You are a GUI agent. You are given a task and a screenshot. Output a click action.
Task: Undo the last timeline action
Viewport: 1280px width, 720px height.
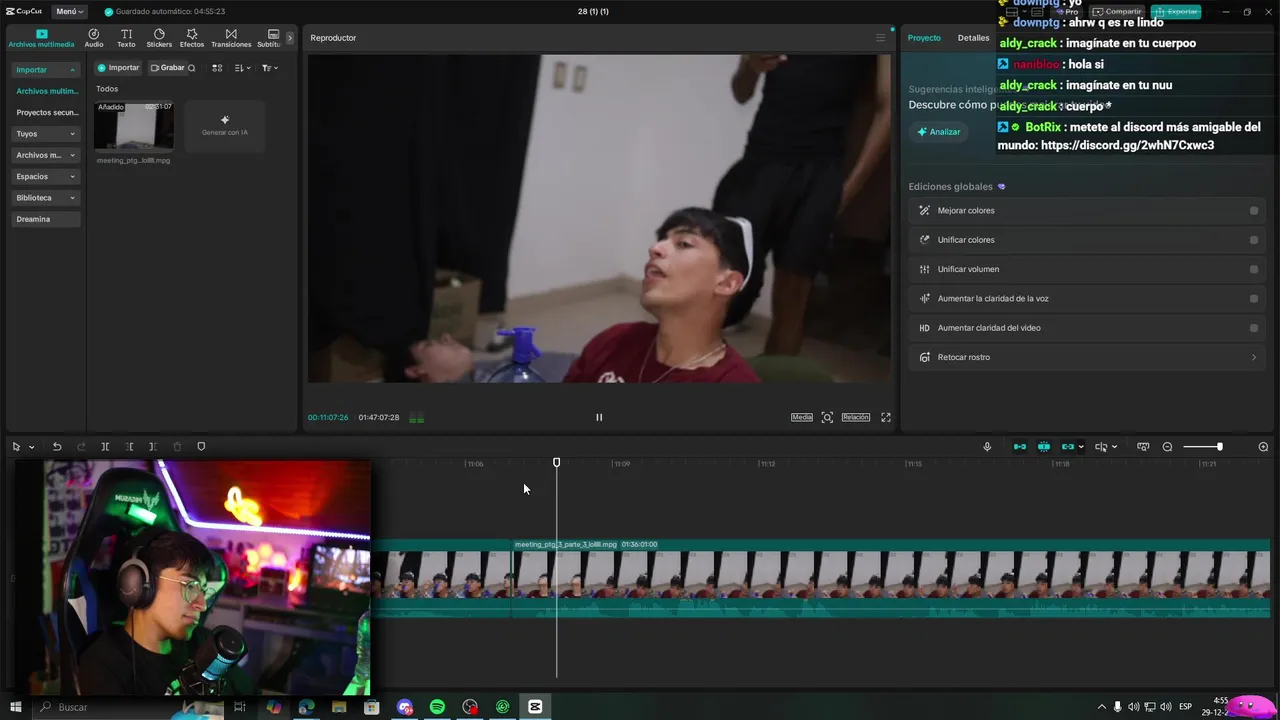57,447
